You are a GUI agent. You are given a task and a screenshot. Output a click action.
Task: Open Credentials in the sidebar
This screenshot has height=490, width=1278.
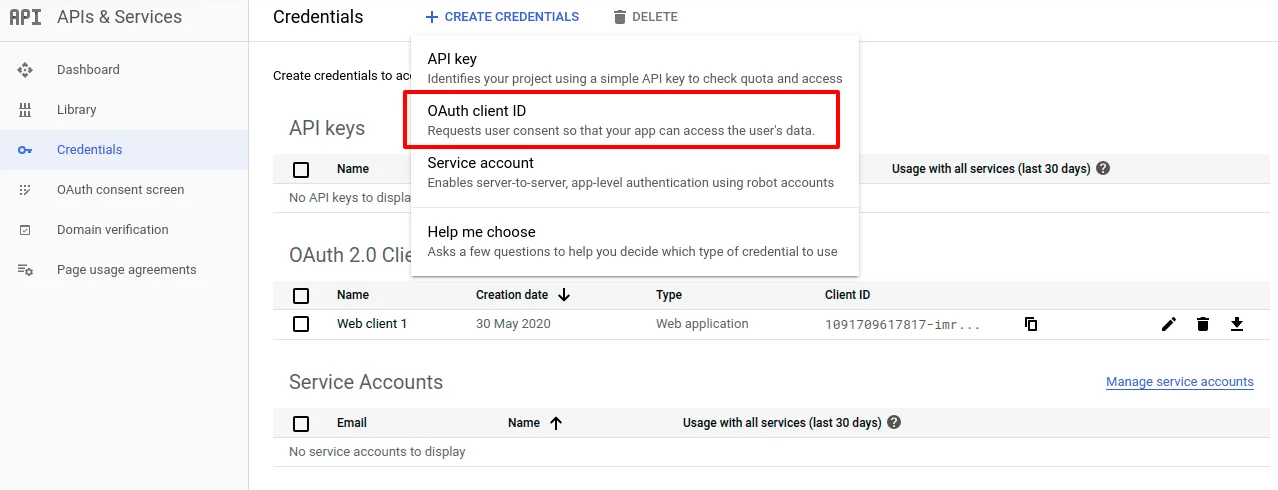tap(124, 150)
